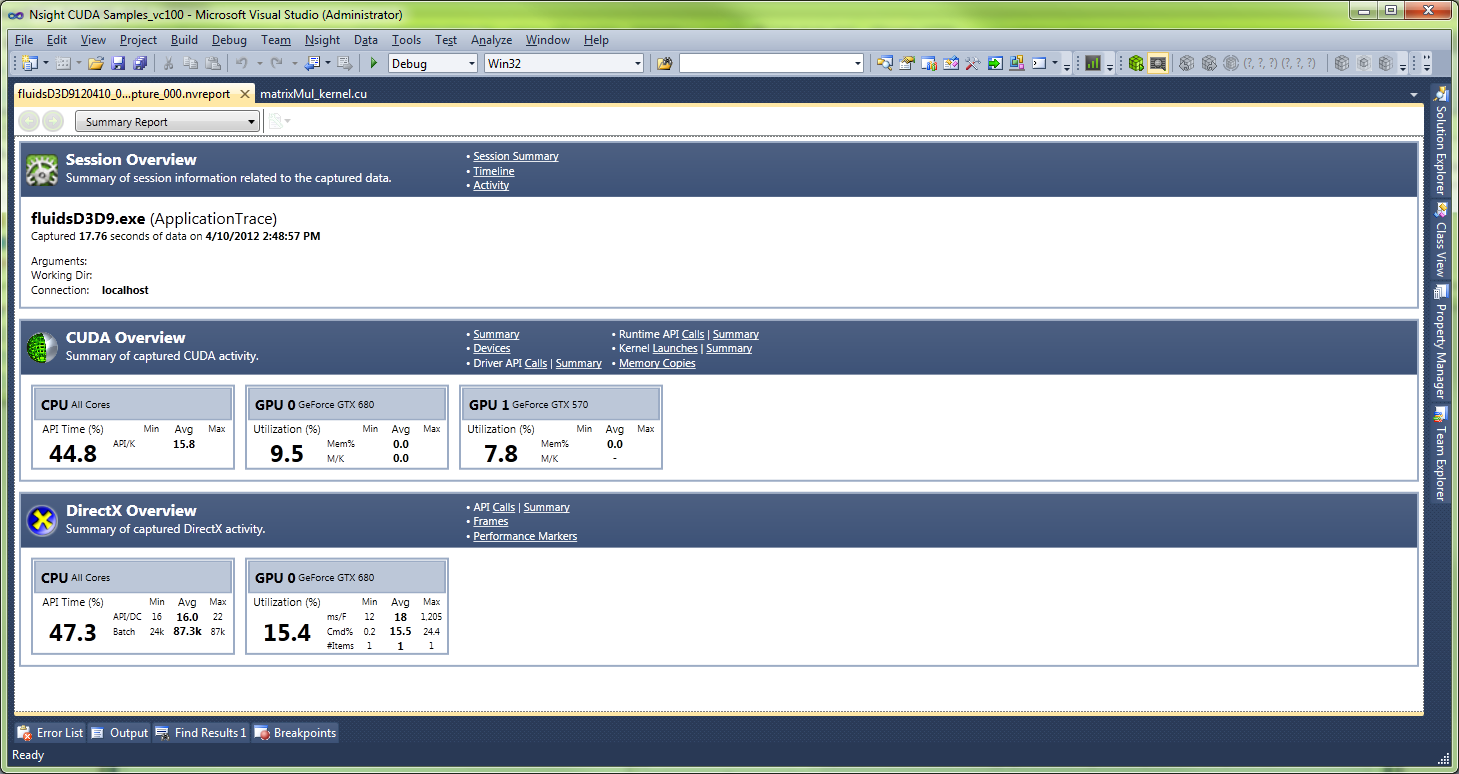This screenshot has height=774, width=1459.
Task: Click the Start Debugging green arrow
Action: (372, 62)
